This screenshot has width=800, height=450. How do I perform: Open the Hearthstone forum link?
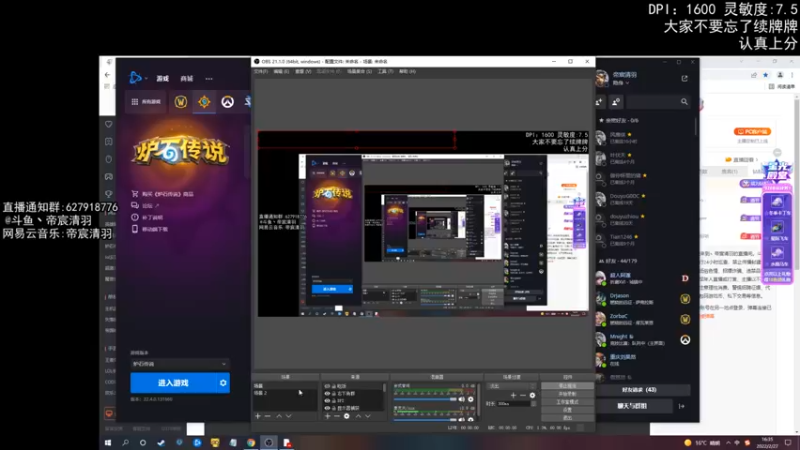click(145, 206)
